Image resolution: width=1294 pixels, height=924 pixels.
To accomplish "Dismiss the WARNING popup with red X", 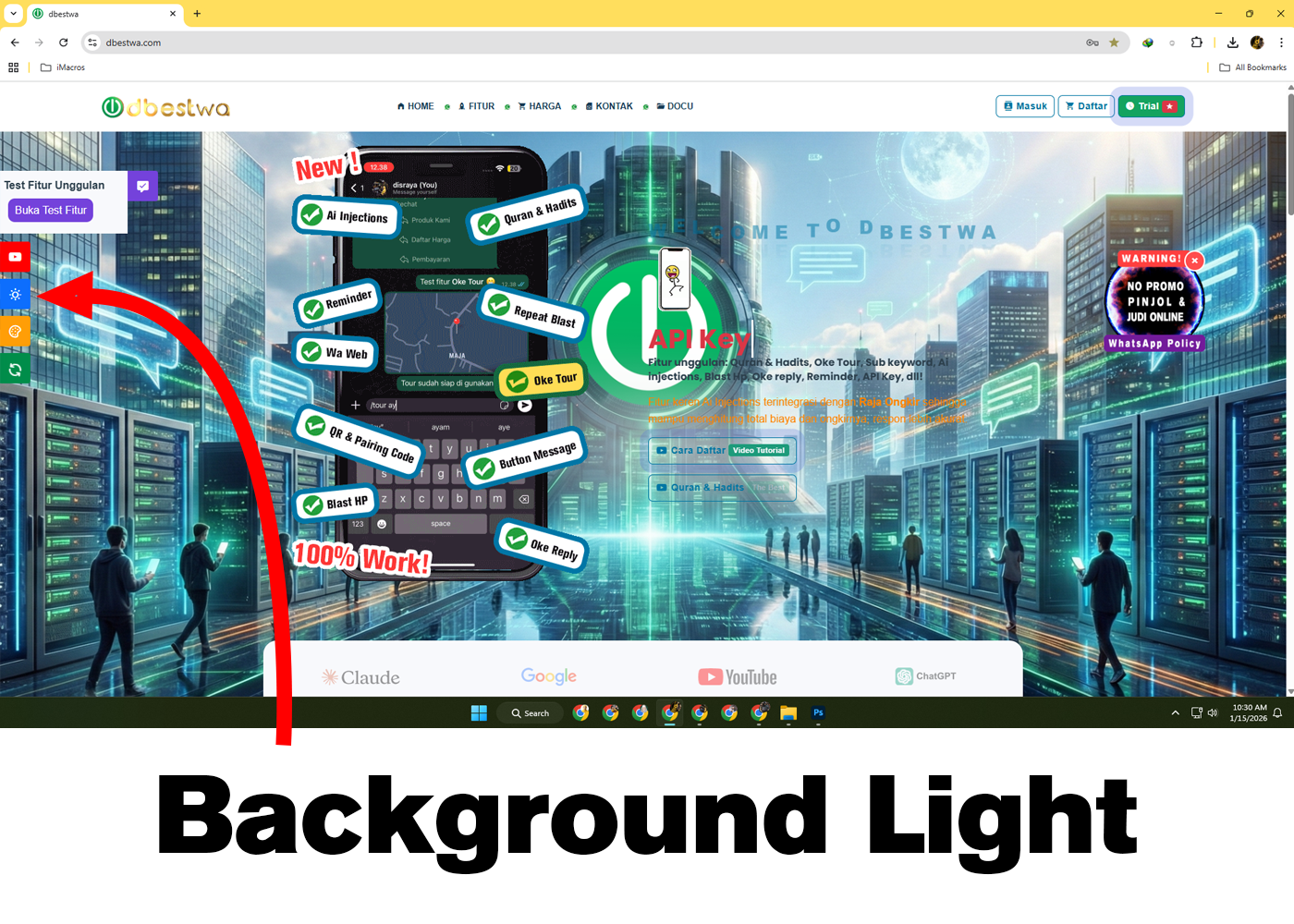I will pos(1194,261).
